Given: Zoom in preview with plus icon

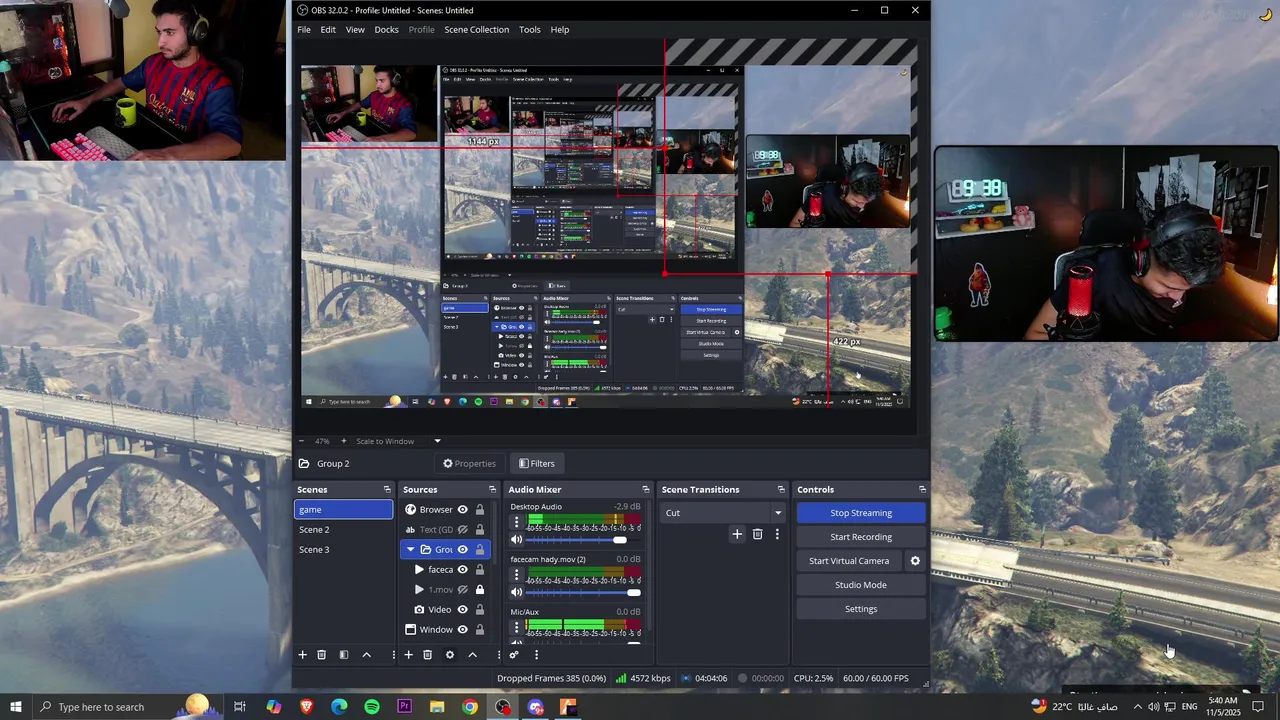Looking at the screenshot, I should click(x=343, y=441).
